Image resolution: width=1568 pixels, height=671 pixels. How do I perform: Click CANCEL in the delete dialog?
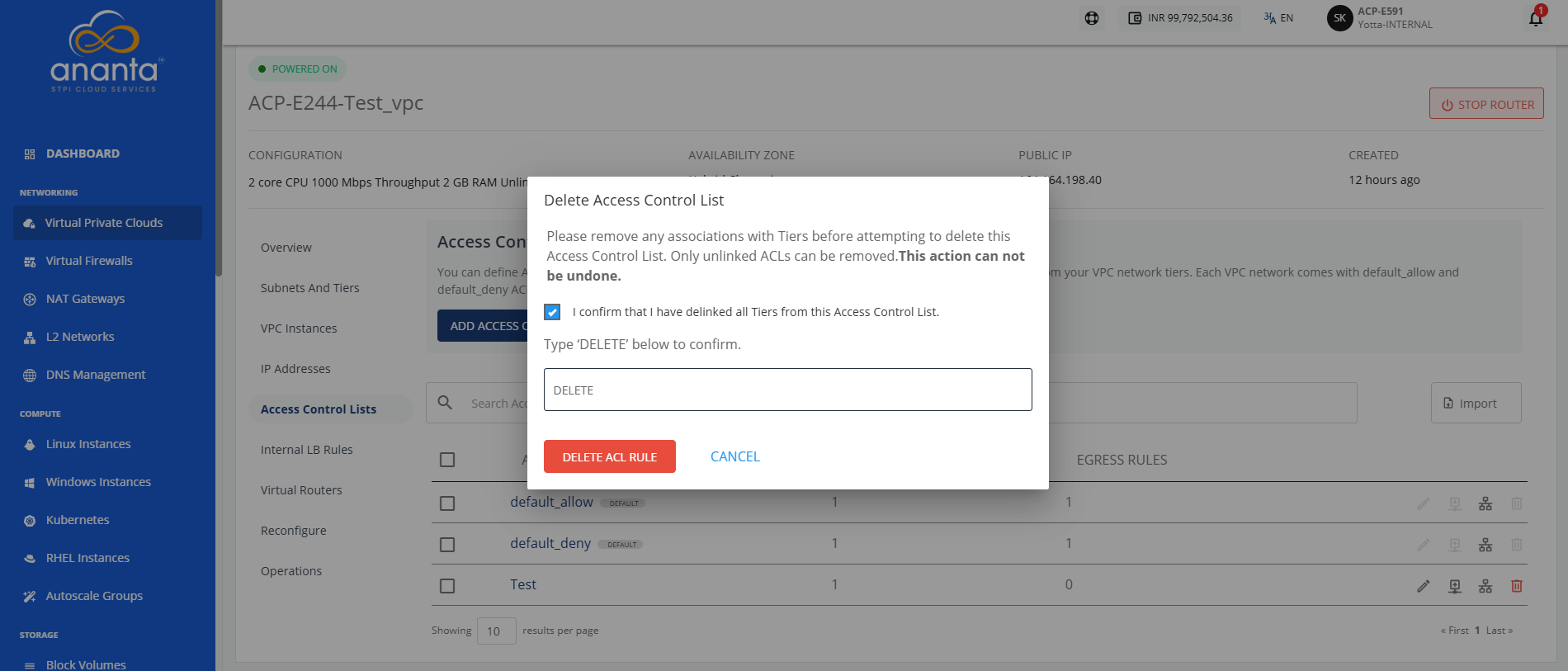pyautogui.click(x=735, y=456)
